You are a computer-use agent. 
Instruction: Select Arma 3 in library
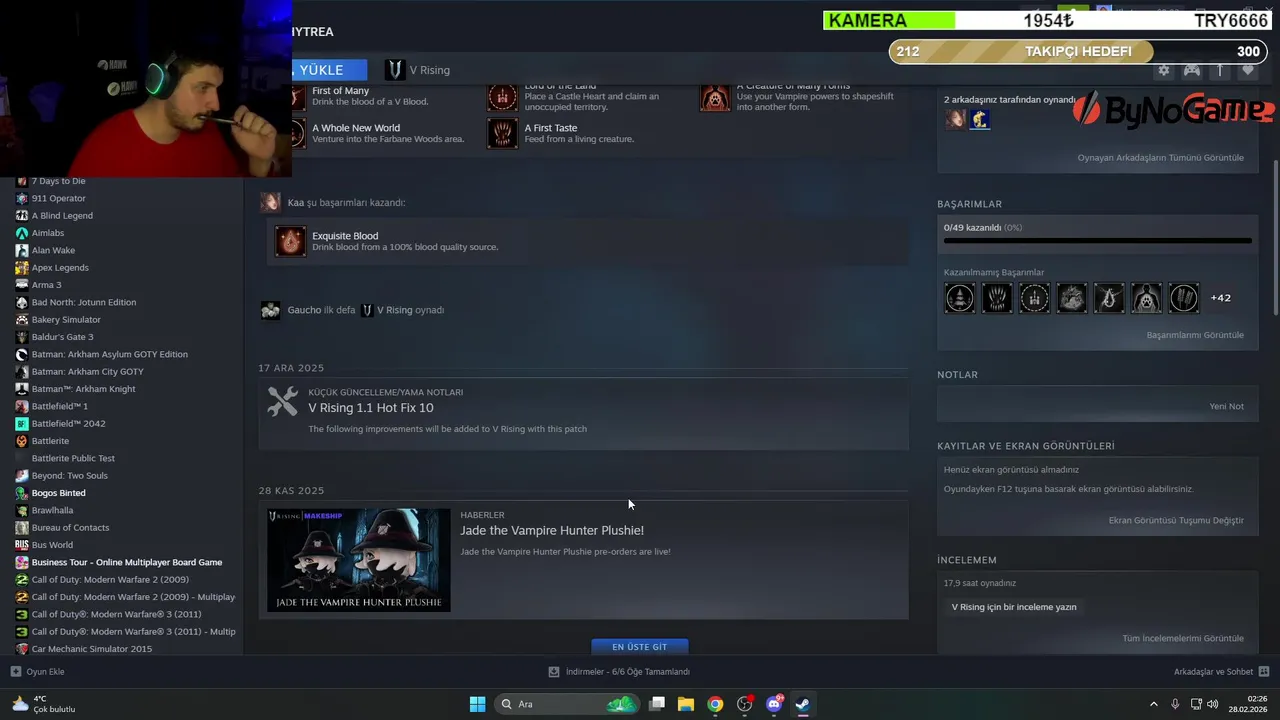[46, 285]
